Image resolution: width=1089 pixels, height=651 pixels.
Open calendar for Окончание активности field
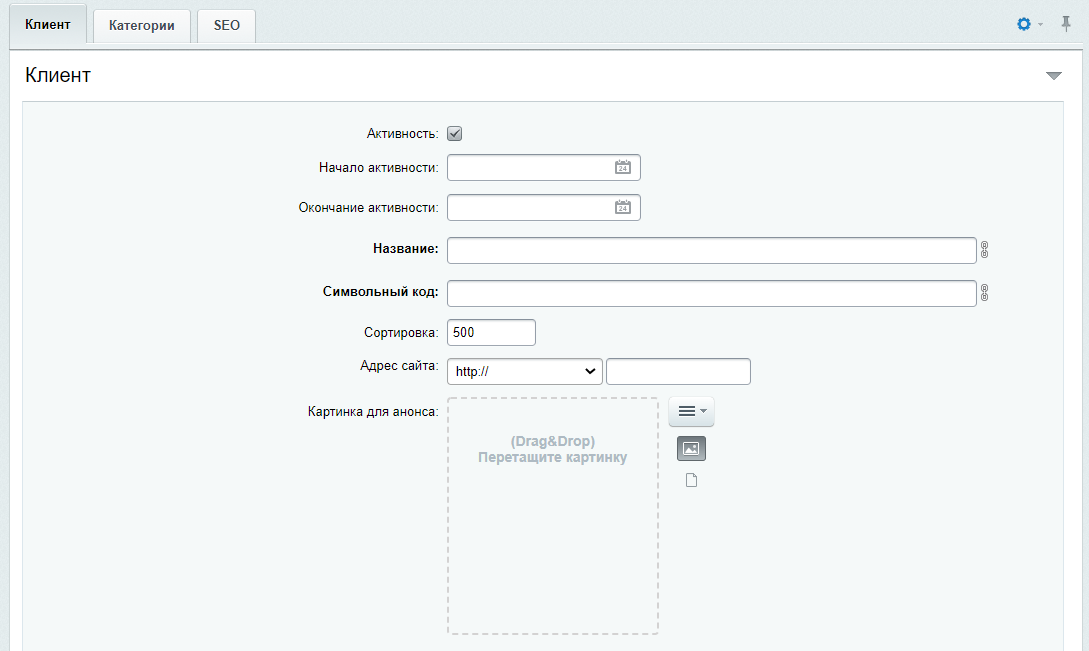pos(622,208)
